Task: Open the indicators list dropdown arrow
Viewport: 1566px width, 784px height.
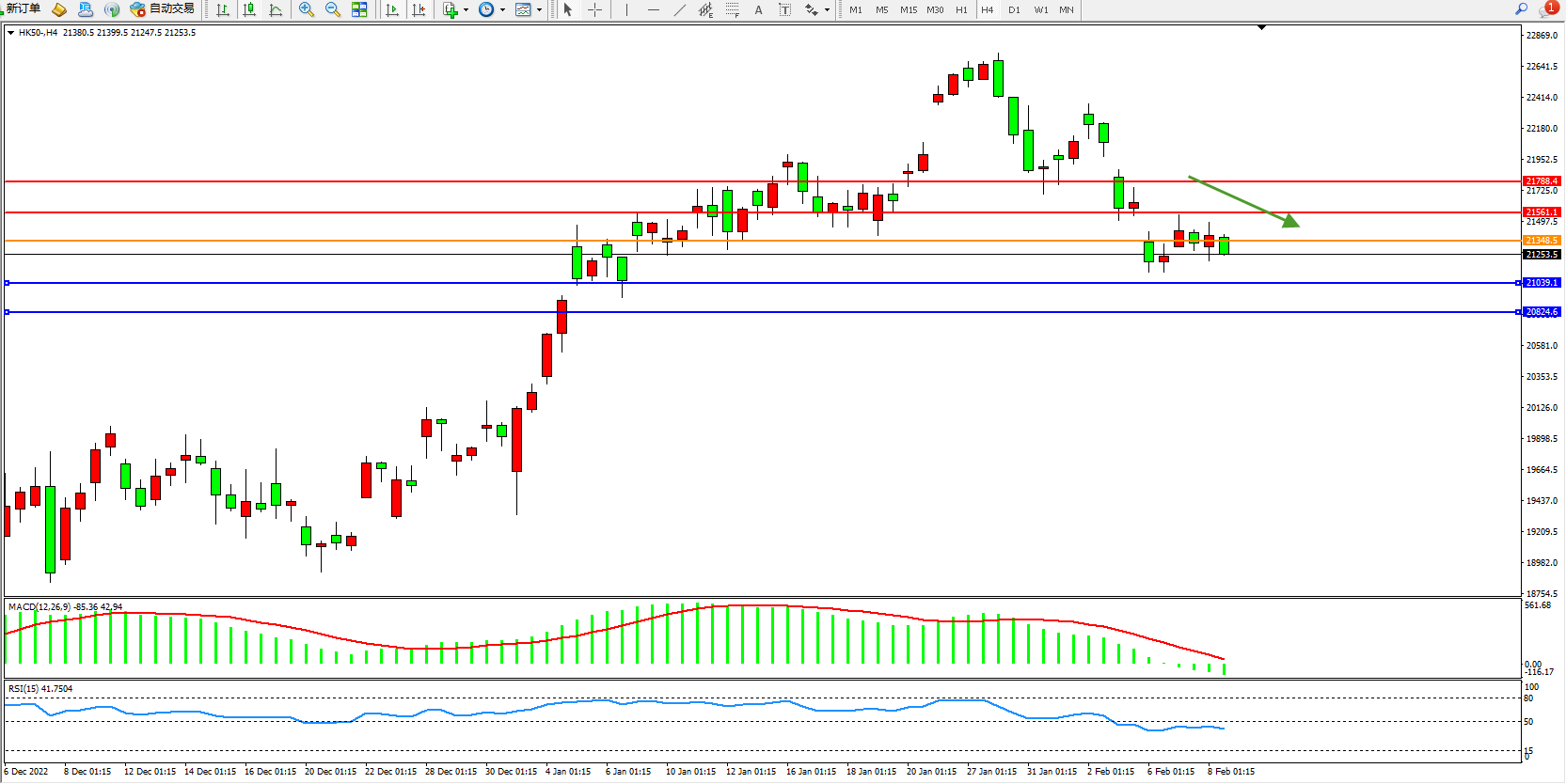Action: [467, 10]
